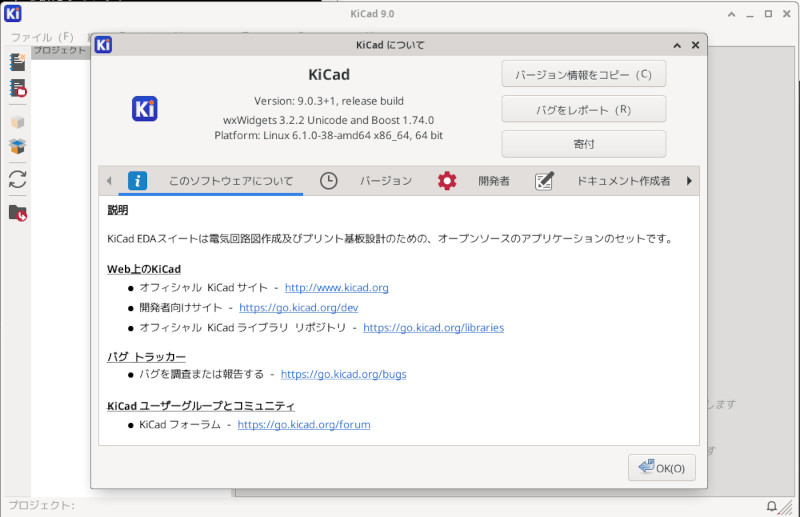Image resolution: width=800 pixels, height=517 pixels.
Task: Click the KiCad icon in main window title bar
Action: click(12, 13)
